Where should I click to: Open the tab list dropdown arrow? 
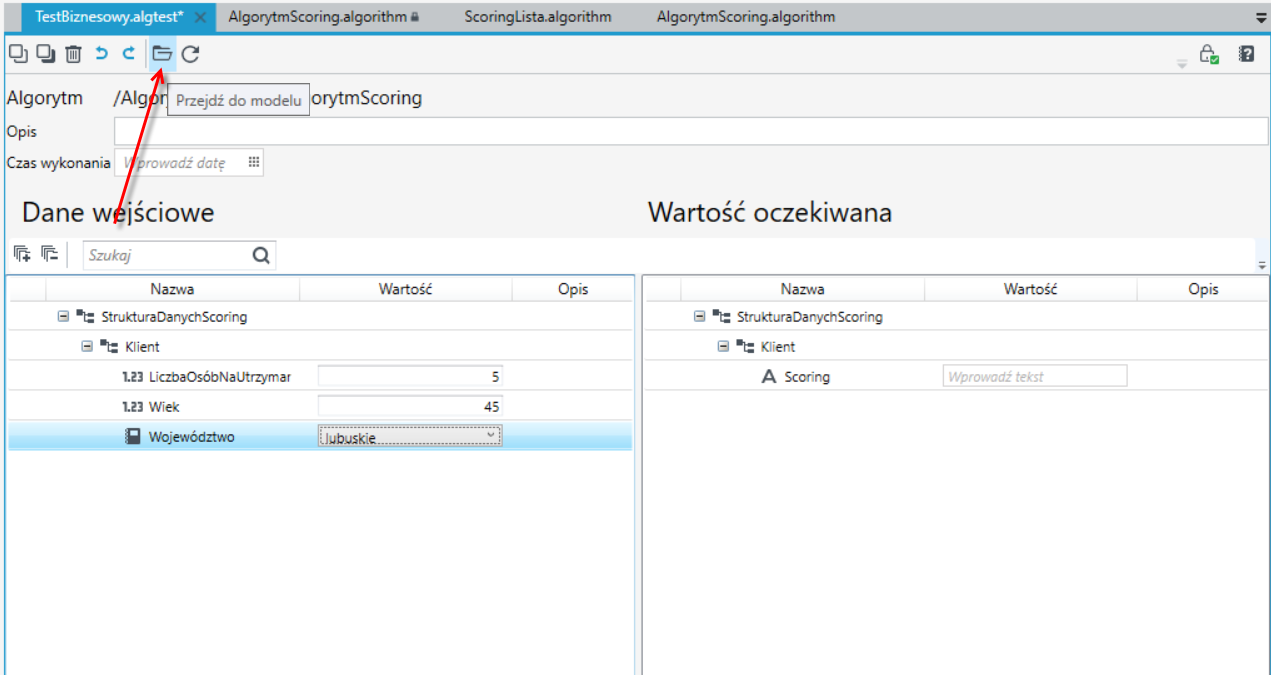1261,17
